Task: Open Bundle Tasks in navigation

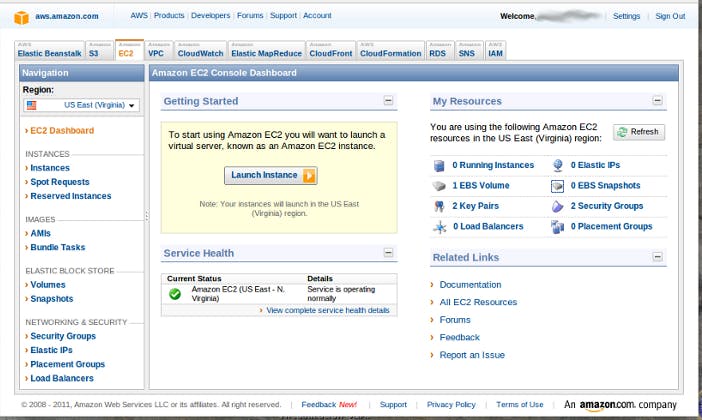Action: coord(57,247)
